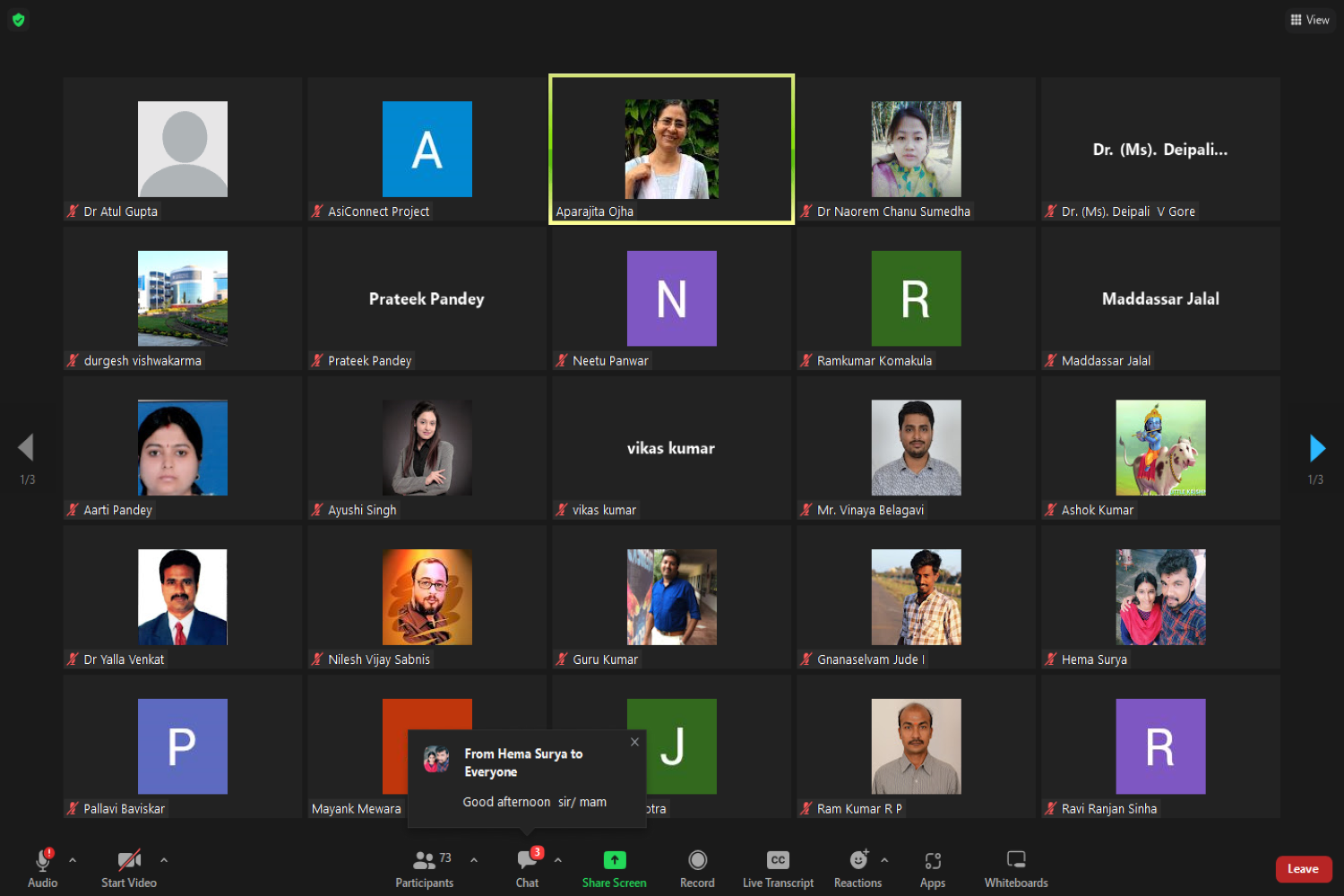Click the green encryption shield icon
The width and height of the screenshot is (1344, 896).
click(19, 20)
